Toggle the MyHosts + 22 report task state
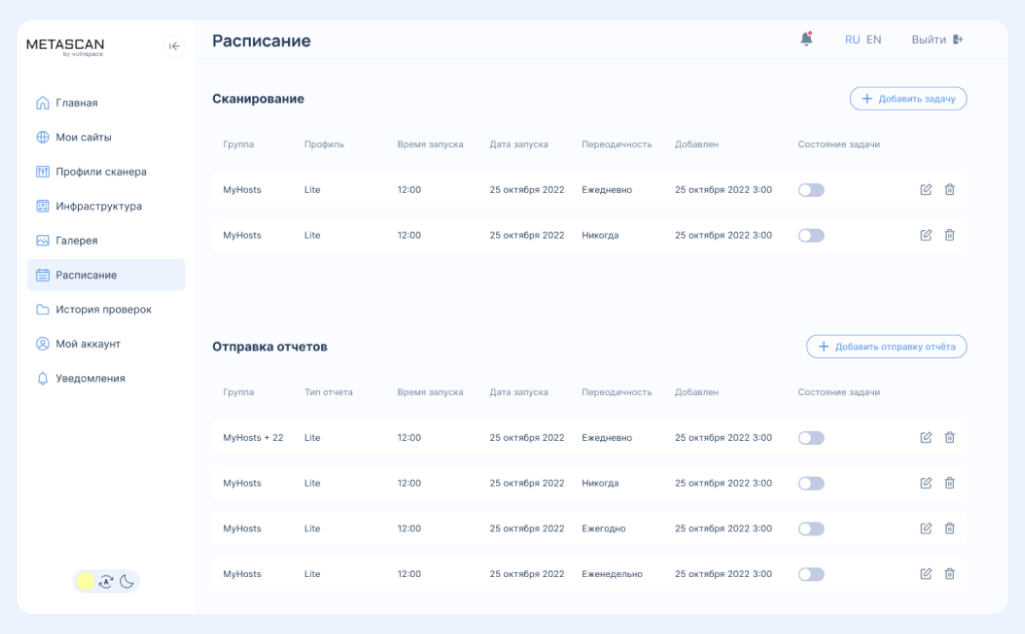This screenshot has height=634, width=1025. (x=811, y=438)
